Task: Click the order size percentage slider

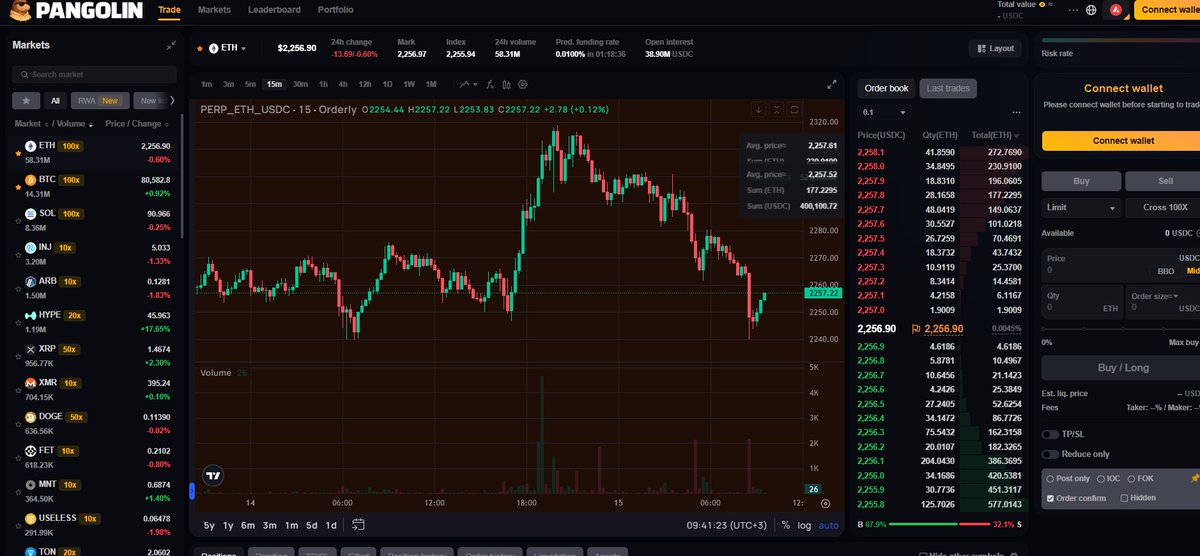Action: [x=1120, y=328]
